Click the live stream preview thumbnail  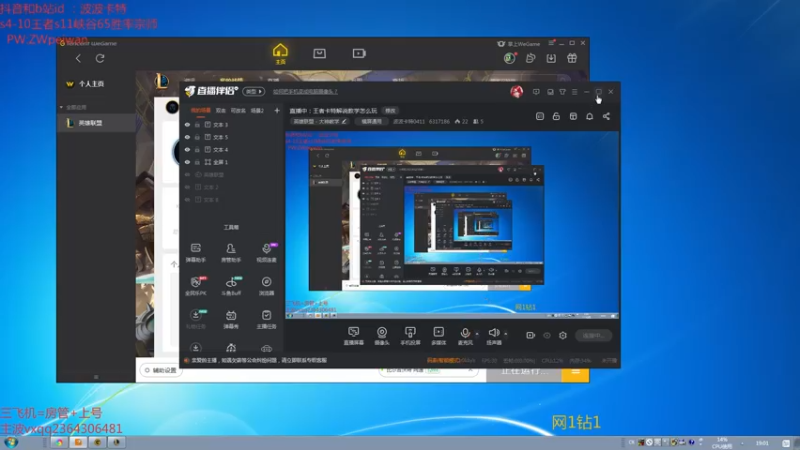tap(452, 225)
